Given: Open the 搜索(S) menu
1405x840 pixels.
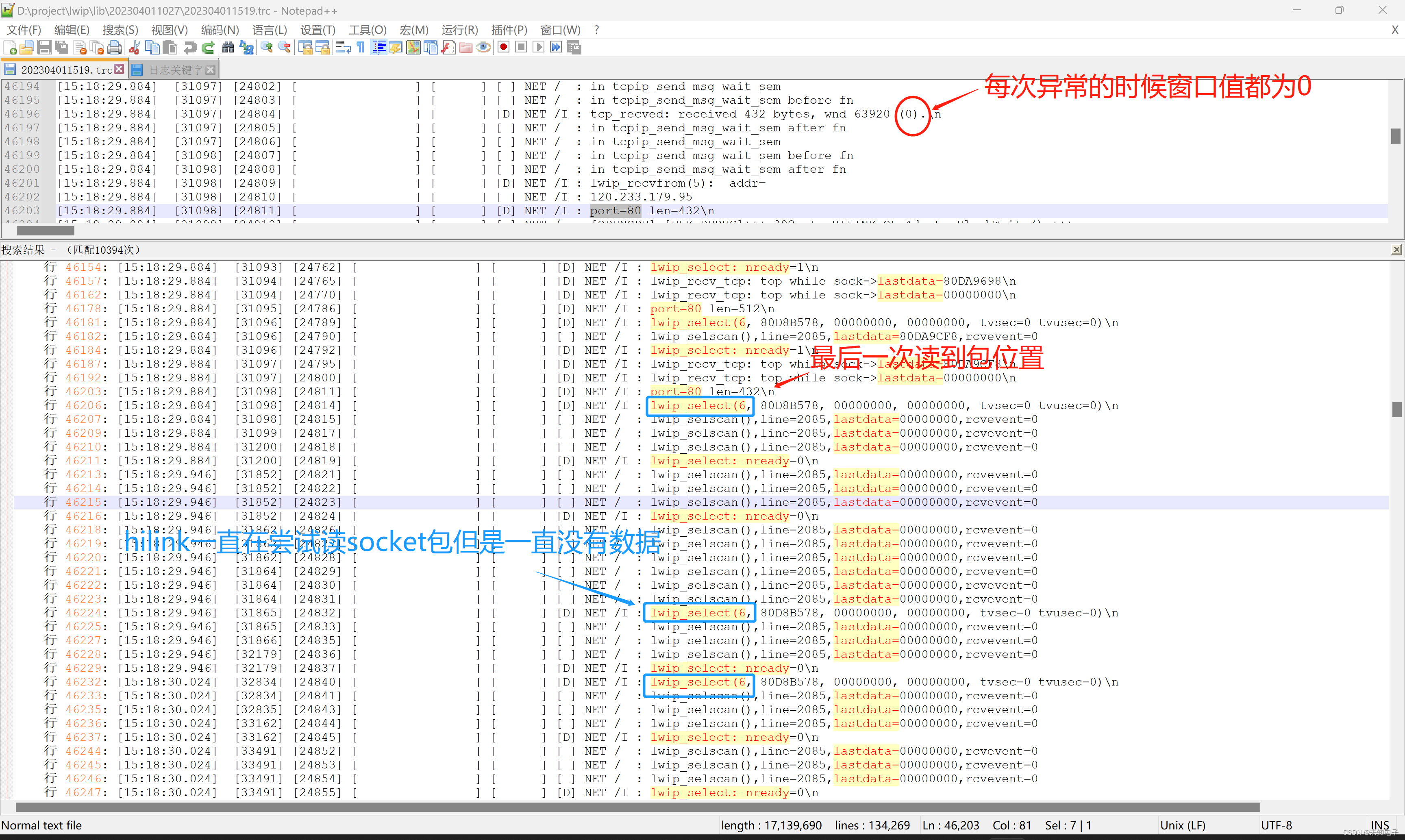Looking at the screenshot, I should 120,30.
